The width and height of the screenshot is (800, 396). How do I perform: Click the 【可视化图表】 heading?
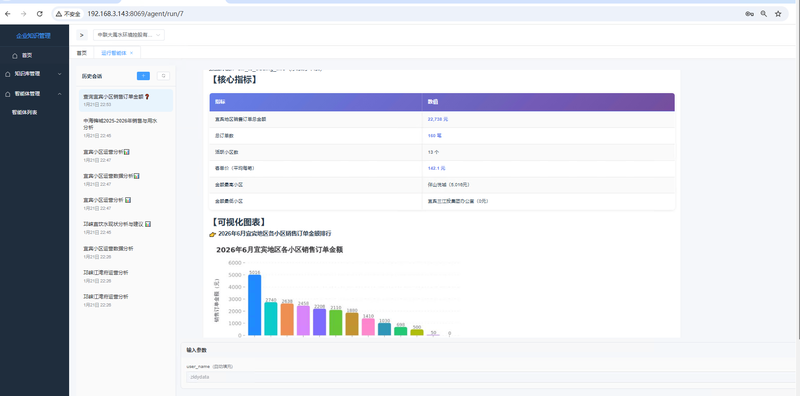[238, 222]
